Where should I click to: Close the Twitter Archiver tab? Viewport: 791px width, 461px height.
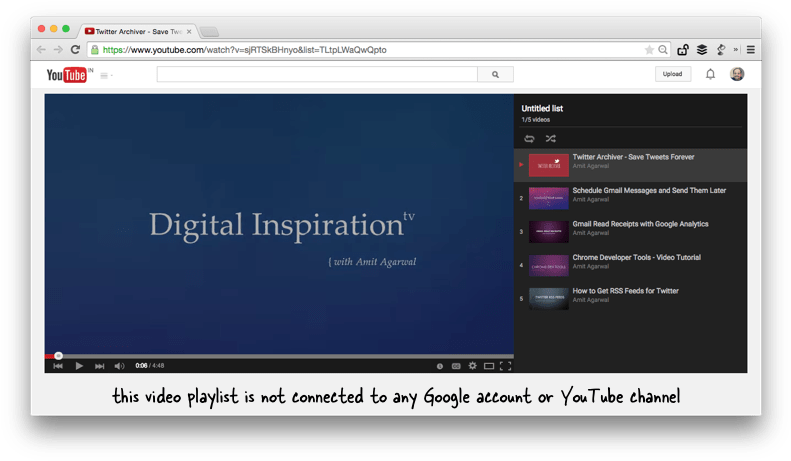[x=189, y=32]
